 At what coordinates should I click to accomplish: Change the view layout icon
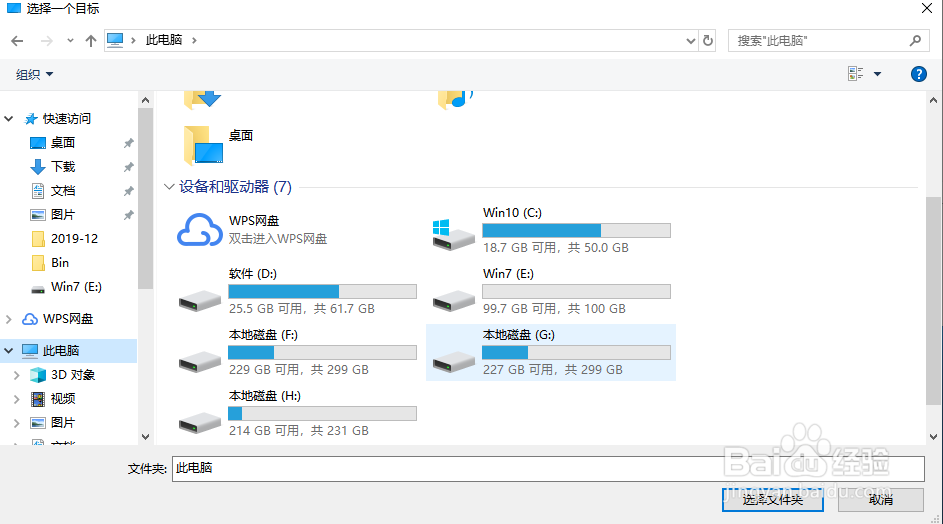point(855,74)
